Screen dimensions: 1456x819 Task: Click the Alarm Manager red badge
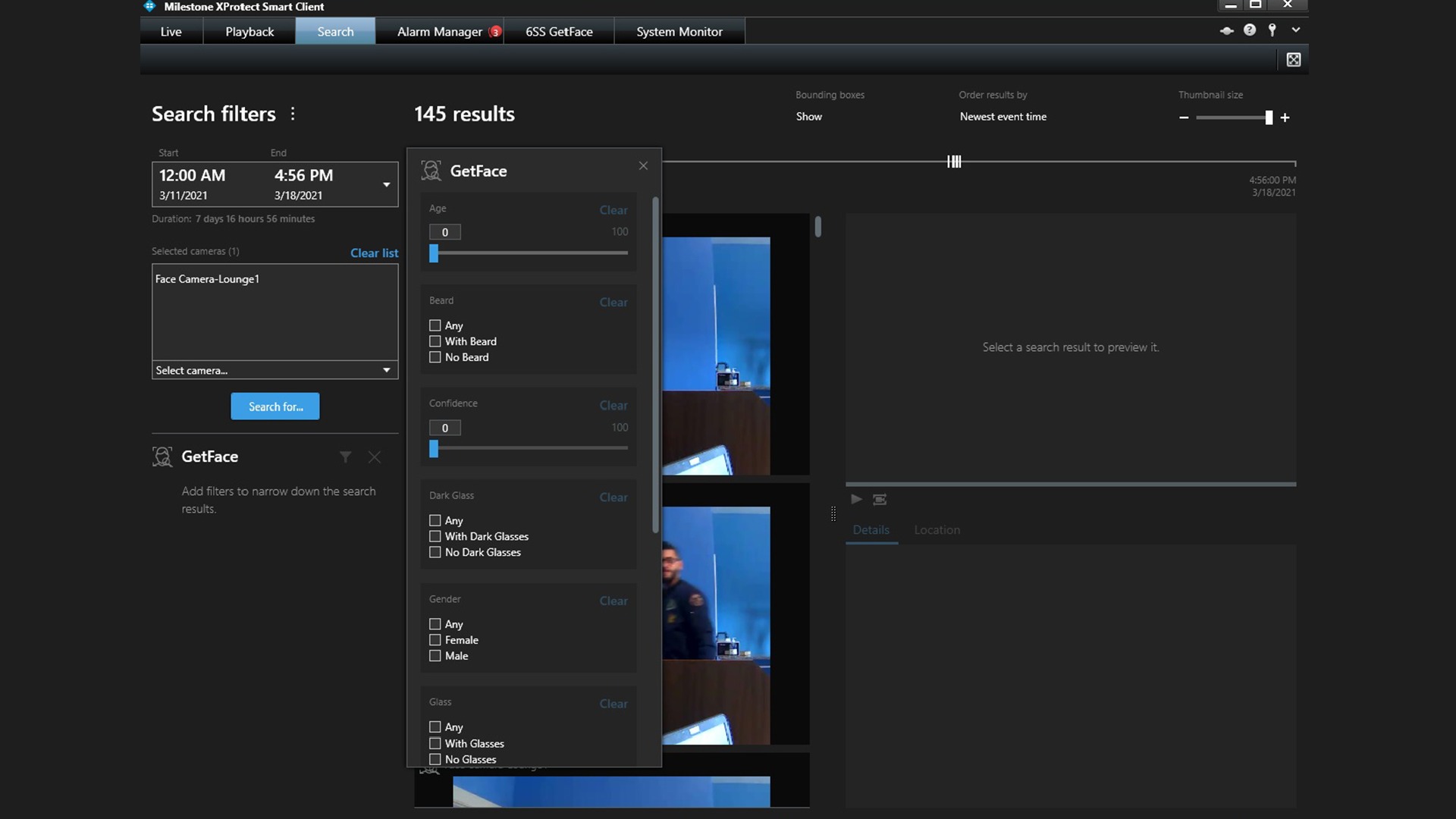point(495,32)
